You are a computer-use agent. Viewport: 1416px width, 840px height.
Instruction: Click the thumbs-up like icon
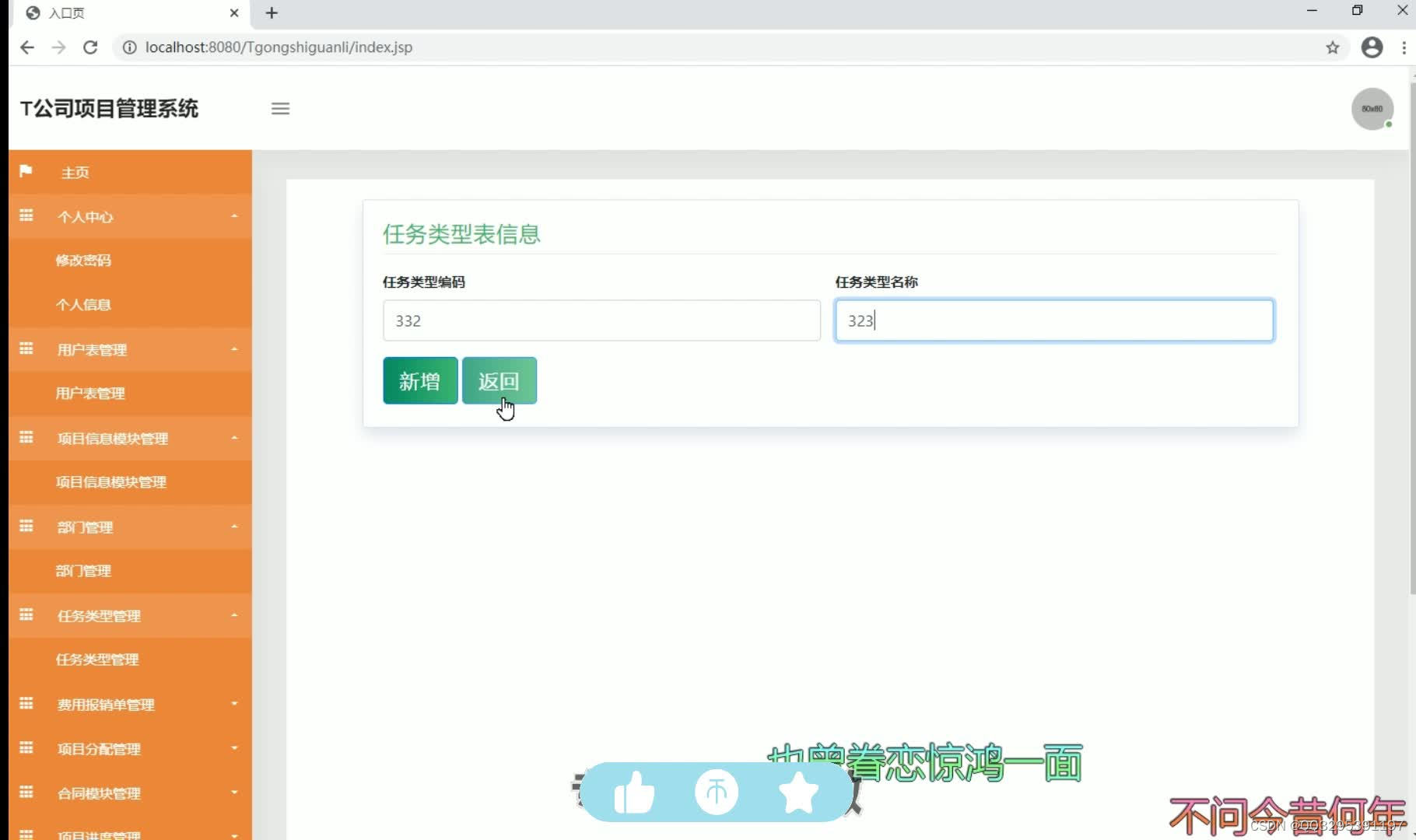click(x=634, y=793)
